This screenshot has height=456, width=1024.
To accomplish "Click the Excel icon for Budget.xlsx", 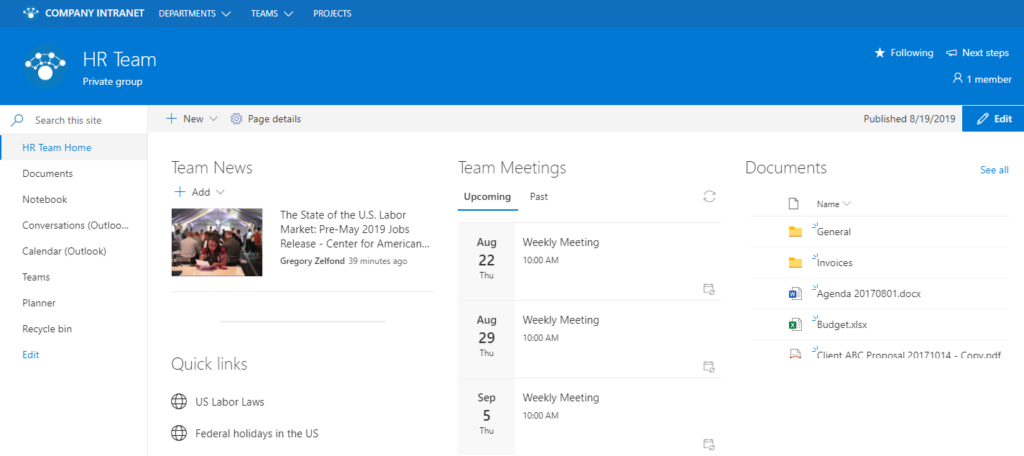I will (795, 325).
